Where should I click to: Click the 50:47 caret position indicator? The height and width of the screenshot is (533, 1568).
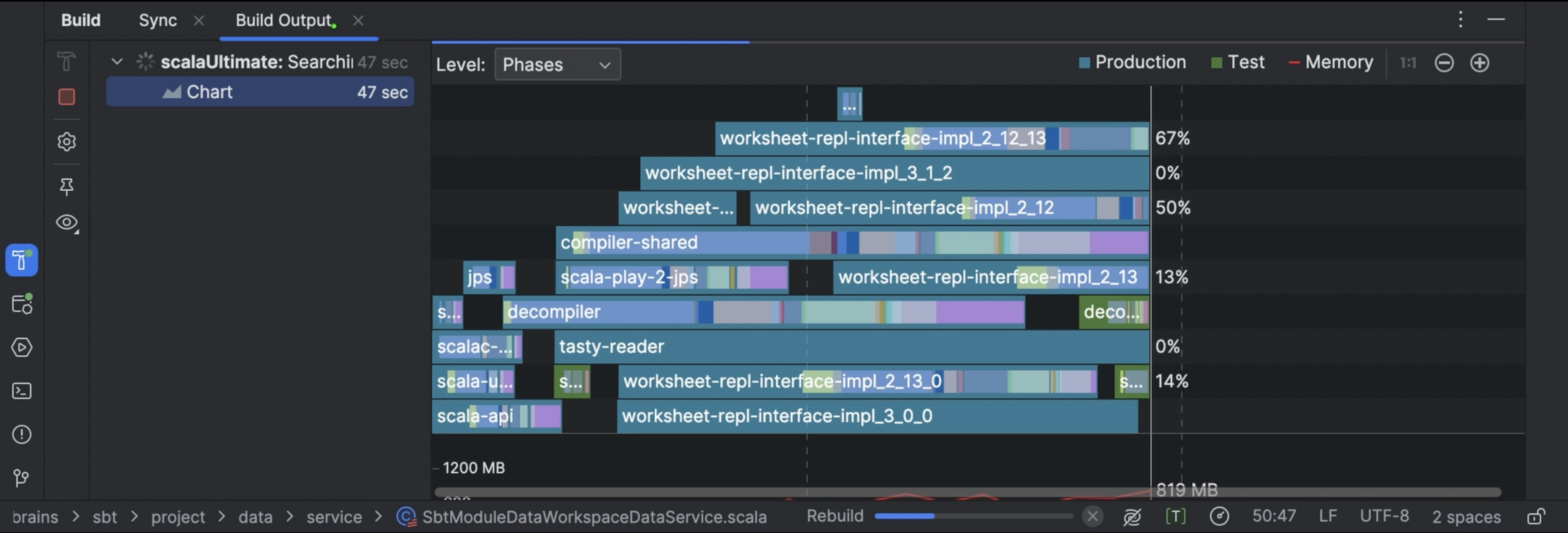(x=1273, y=516)
